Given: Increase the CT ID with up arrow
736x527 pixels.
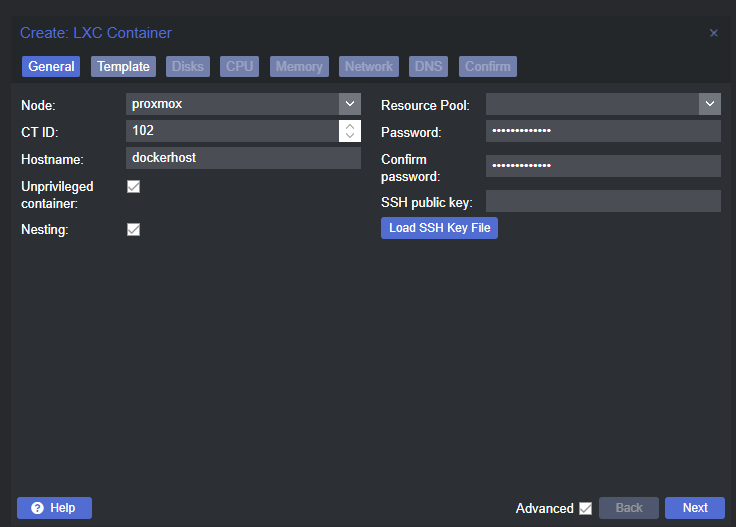Looking at the screenshot, I should (x=350, y=126).
